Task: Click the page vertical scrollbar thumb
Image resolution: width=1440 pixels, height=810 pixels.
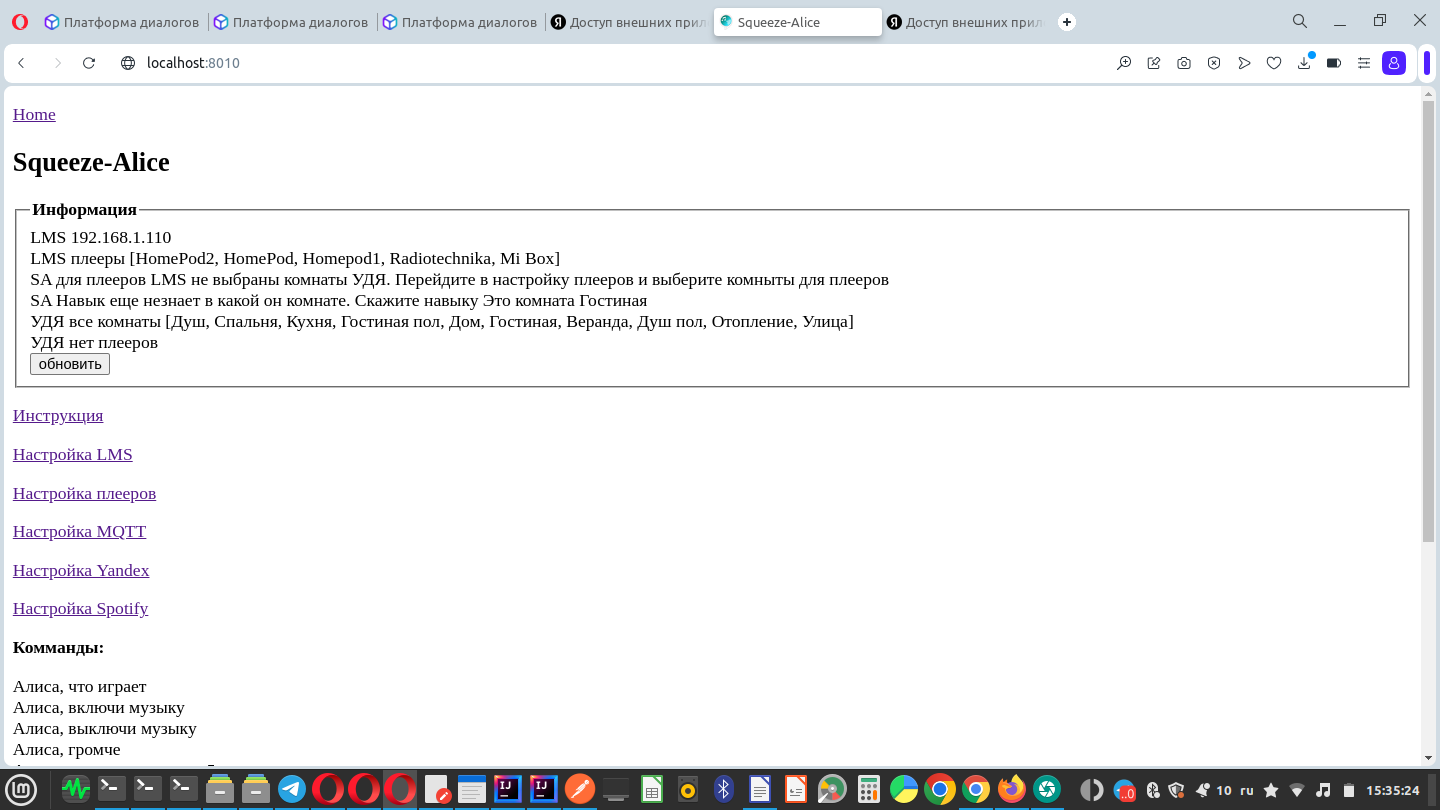Action: coord(1428,320)
